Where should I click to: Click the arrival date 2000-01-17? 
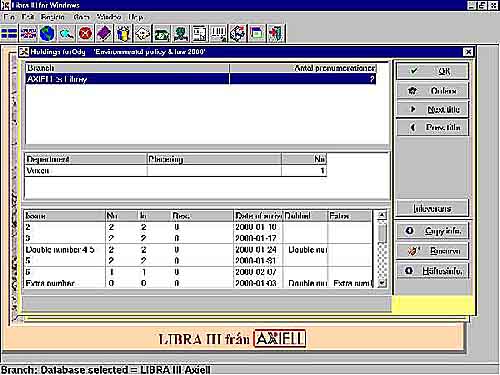(256, 238)
